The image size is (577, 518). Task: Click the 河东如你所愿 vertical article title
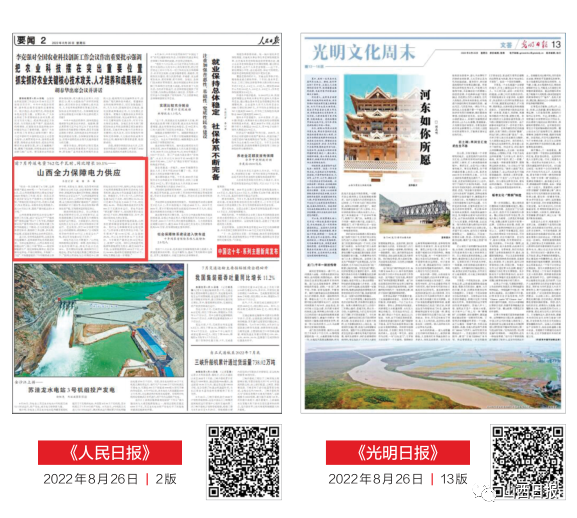[425, 127]
